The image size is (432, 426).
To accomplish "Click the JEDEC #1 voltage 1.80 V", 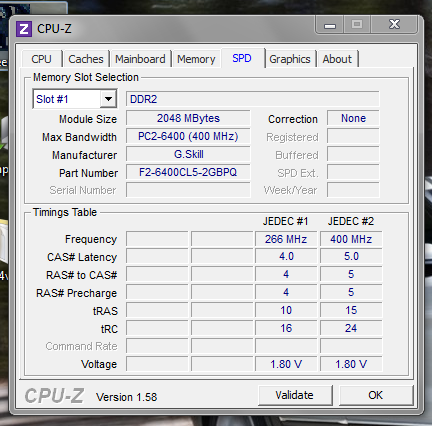I will point(286,364).
